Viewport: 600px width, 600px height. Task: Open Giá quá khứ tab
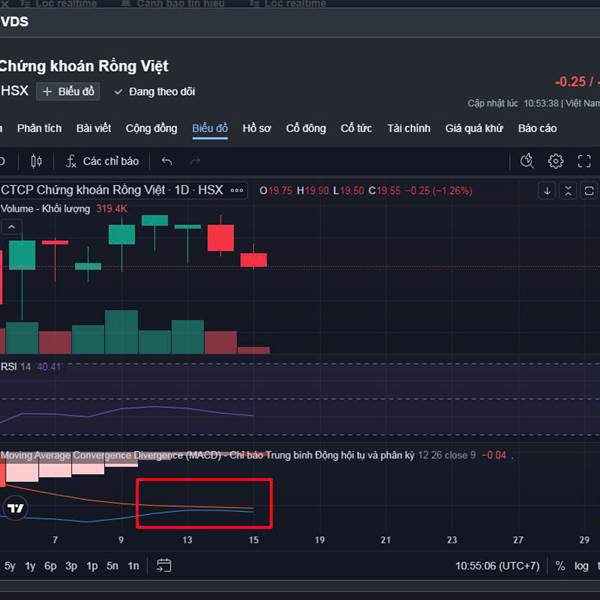tap(474, 128)
